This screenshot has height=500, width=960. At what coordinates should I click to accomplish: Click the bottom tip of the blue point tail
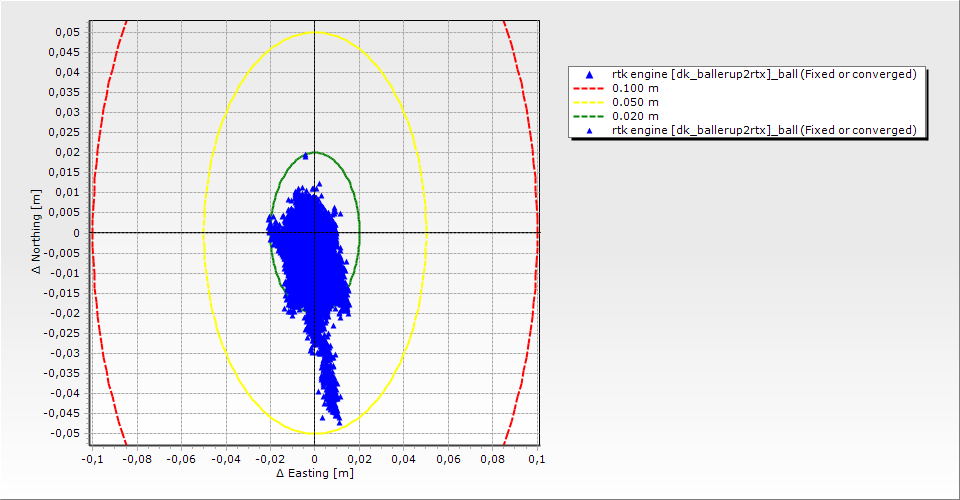tap(338, 422)
